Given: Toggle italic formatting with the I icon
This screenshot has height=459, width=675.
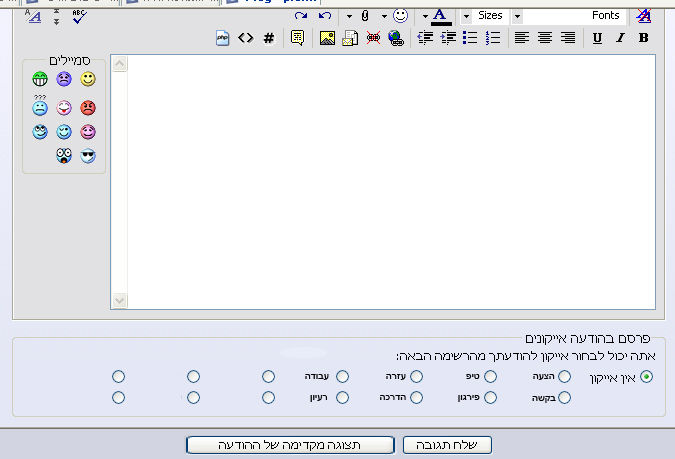Looking at the screenshot, I should click(x=620, y=38).
